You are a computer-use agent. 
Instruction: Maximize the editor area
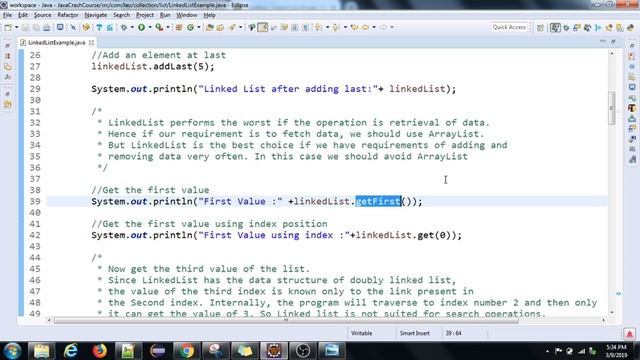613,41
